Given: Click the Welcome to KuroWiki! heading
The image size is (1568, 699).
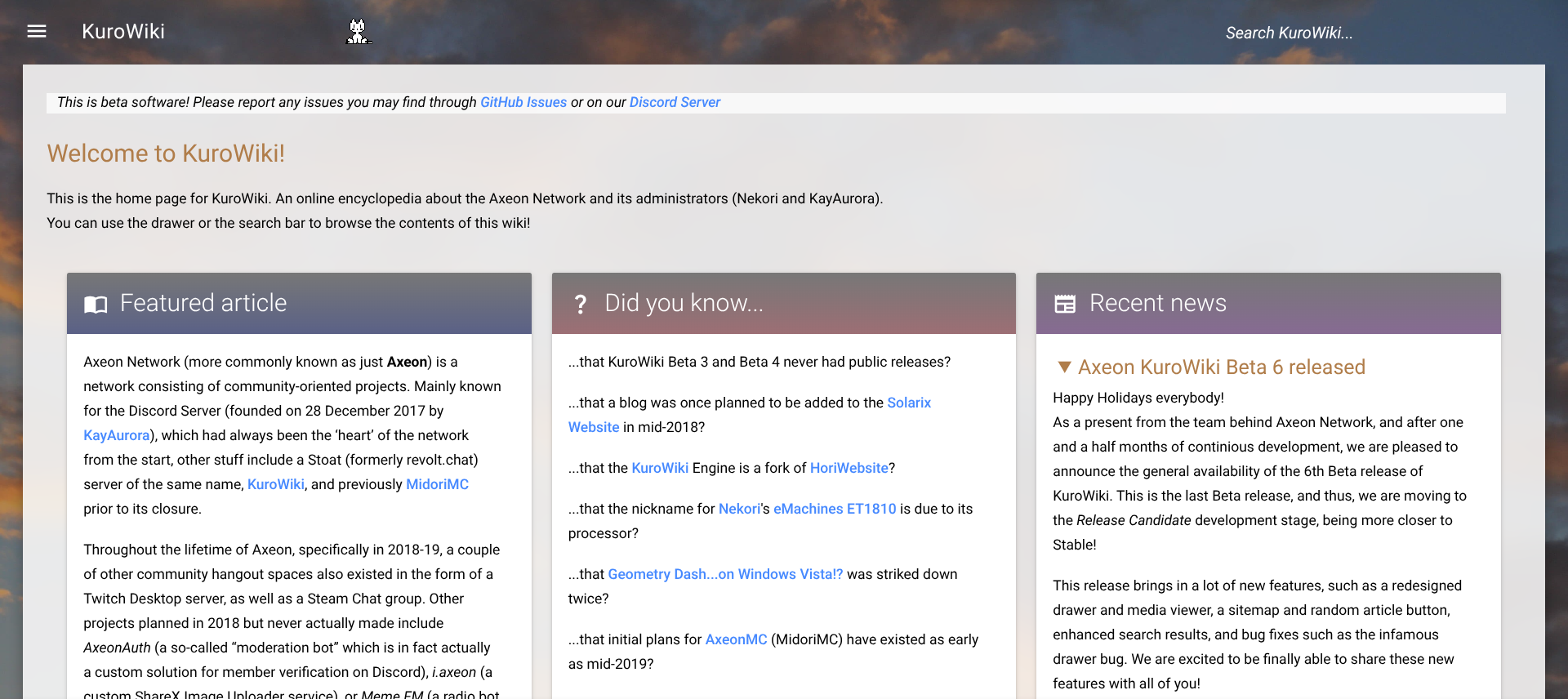Looking at the screenshot, I should (x=166, y=154).
